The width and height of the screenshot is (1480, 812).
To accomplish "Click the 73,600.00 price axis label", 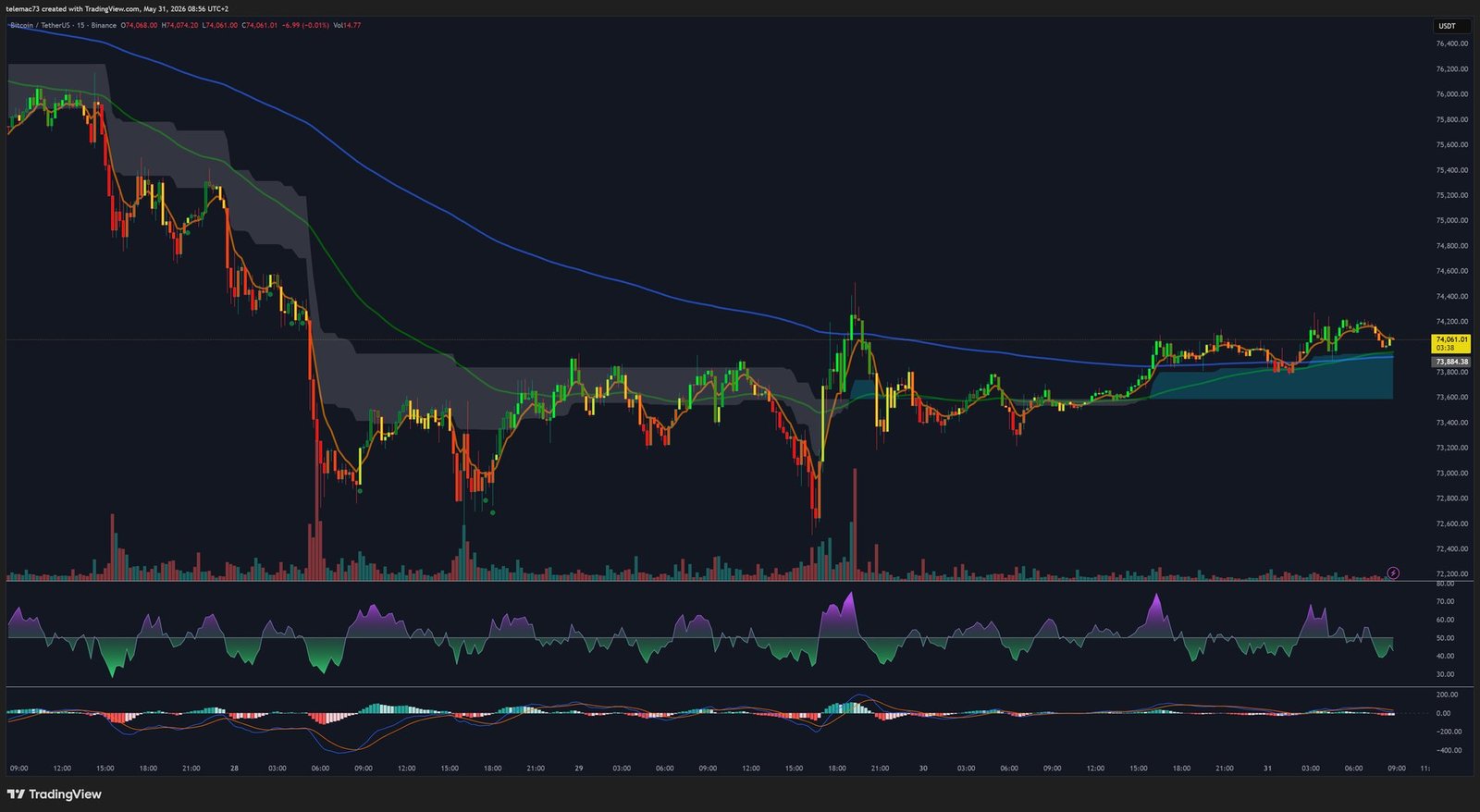I will (x=1451, y=398).
